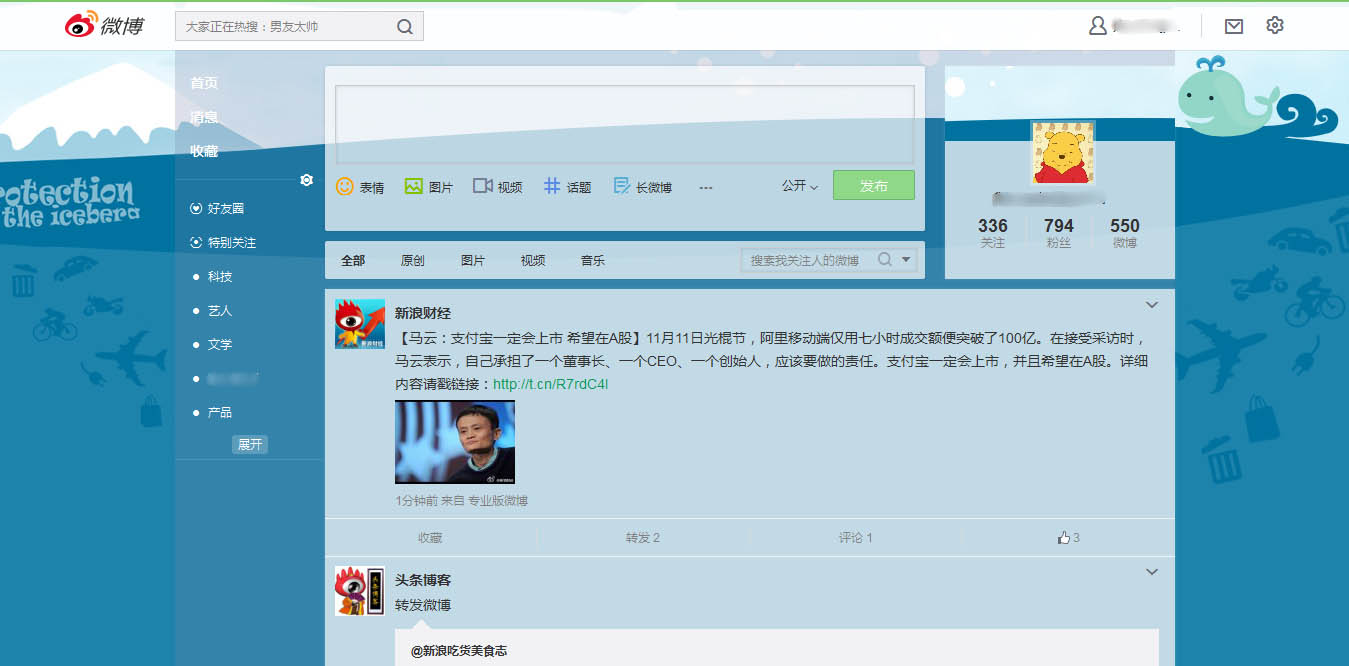Open Jack Ma photo thumbnail in post
The width and height of the screenshot is (1349, 666).
tap(455, 442)
